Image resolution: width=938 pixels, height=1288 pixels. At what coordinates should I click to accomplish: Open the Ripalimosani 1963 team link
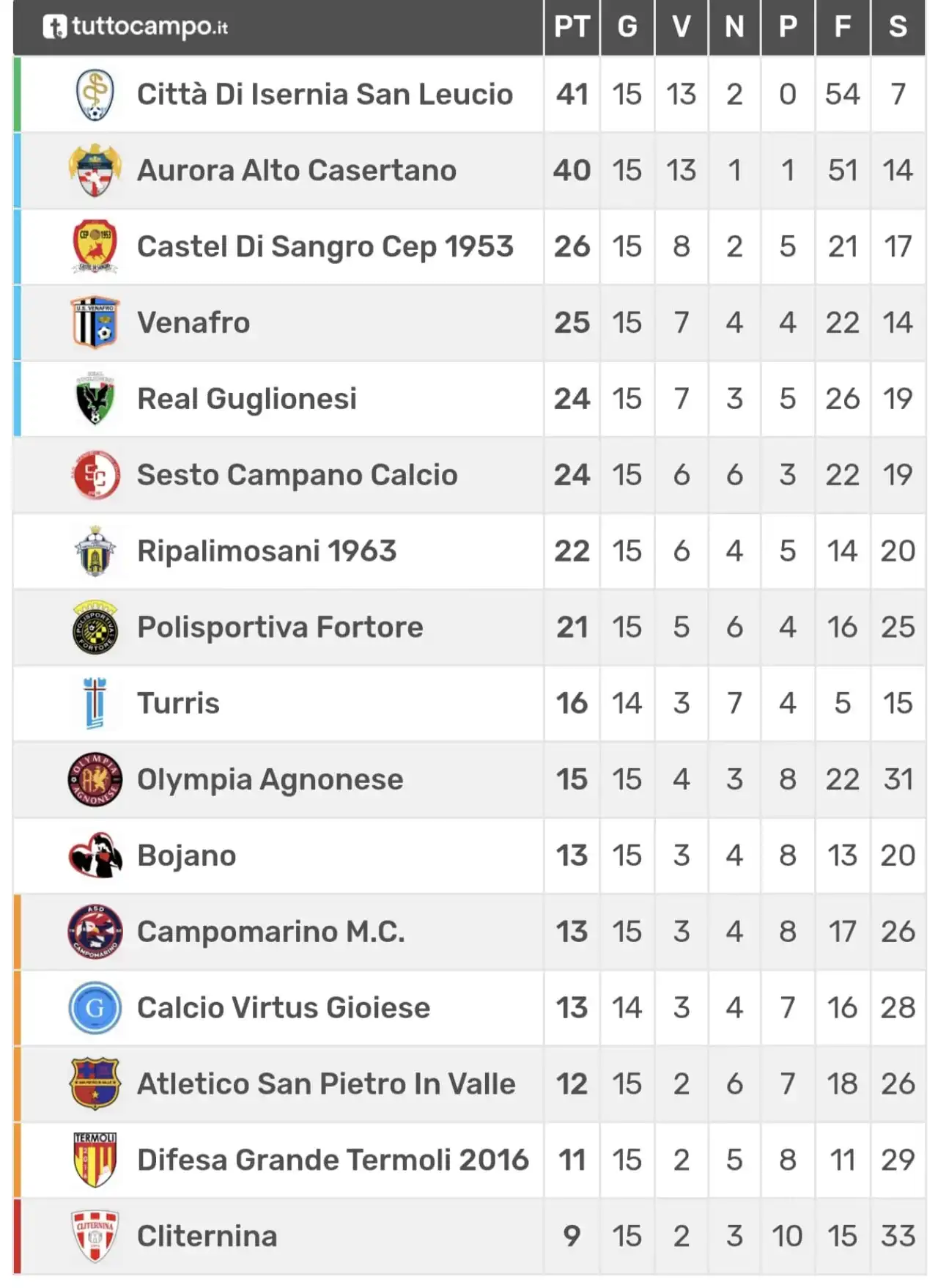click(267, 551)
